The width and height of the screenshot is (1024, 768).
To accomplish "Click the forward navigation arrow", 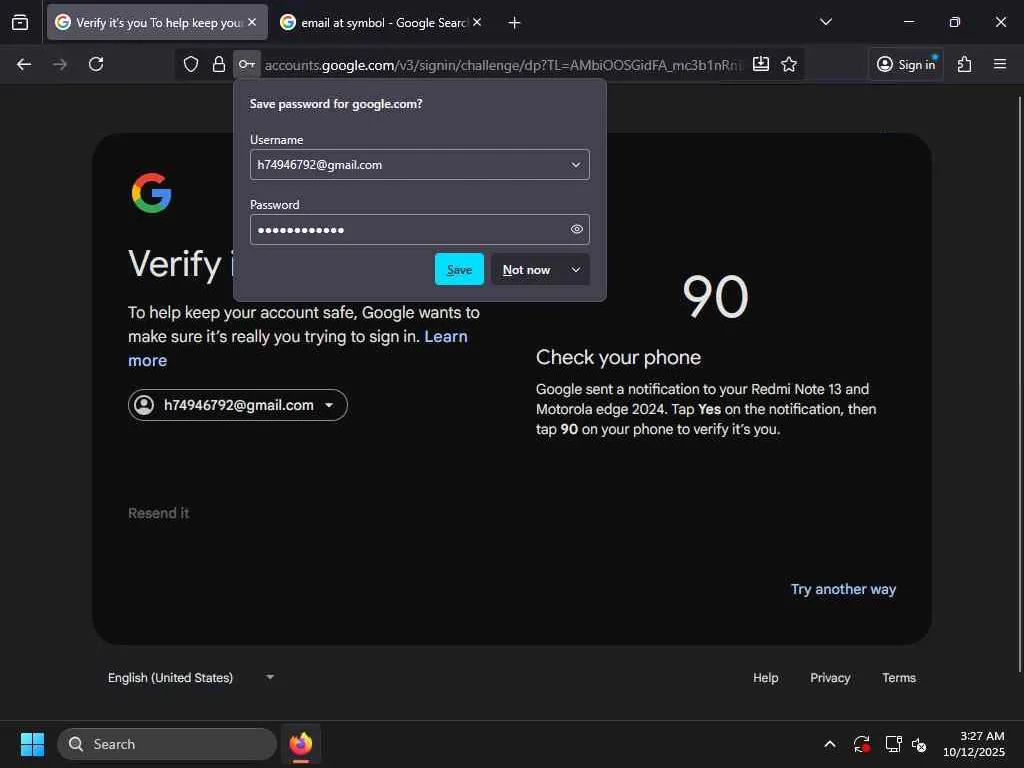I will pyautogui.click(x=59, y=64).
